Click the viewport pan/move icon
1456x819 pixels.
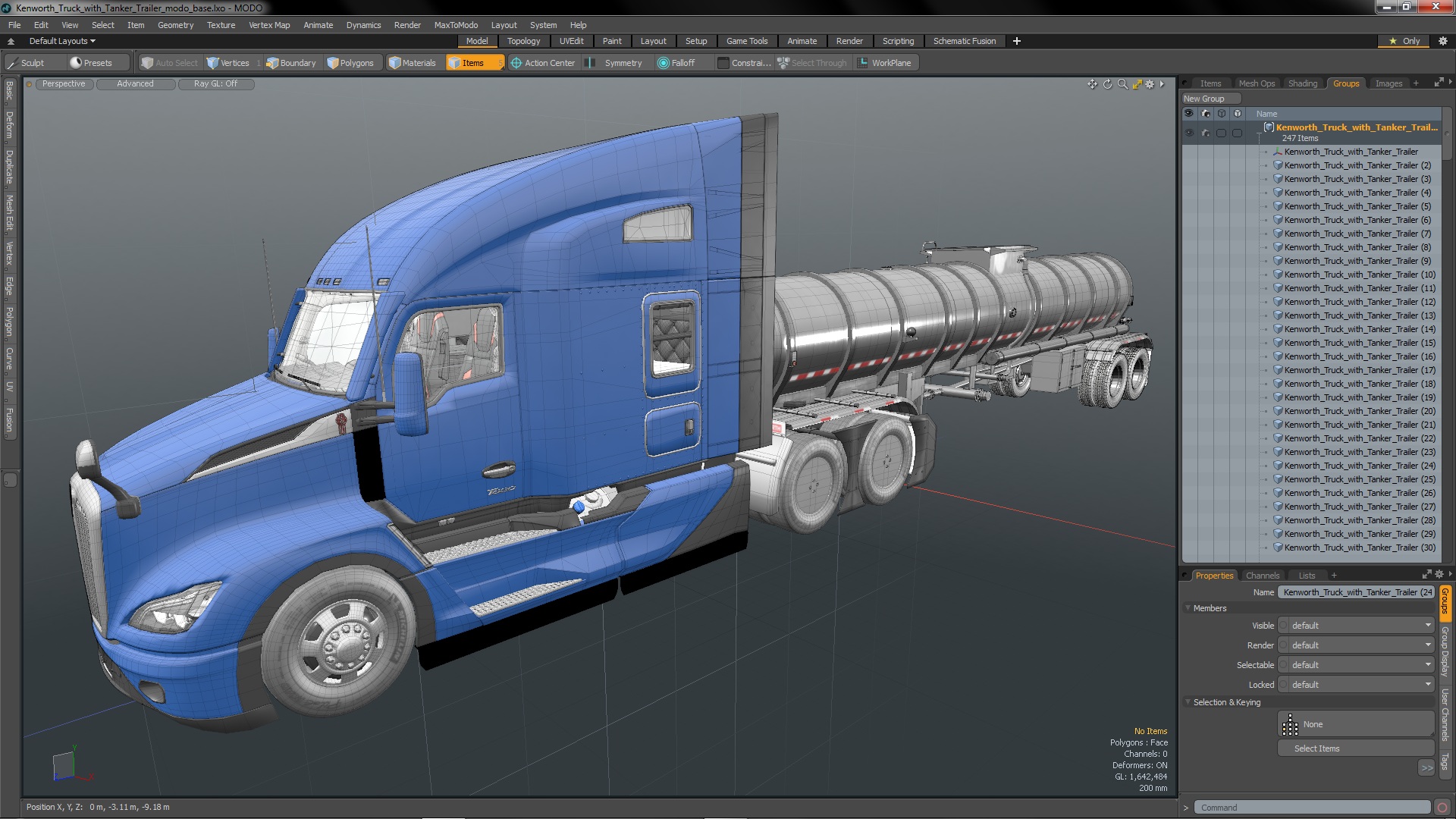pos(1092,84)
